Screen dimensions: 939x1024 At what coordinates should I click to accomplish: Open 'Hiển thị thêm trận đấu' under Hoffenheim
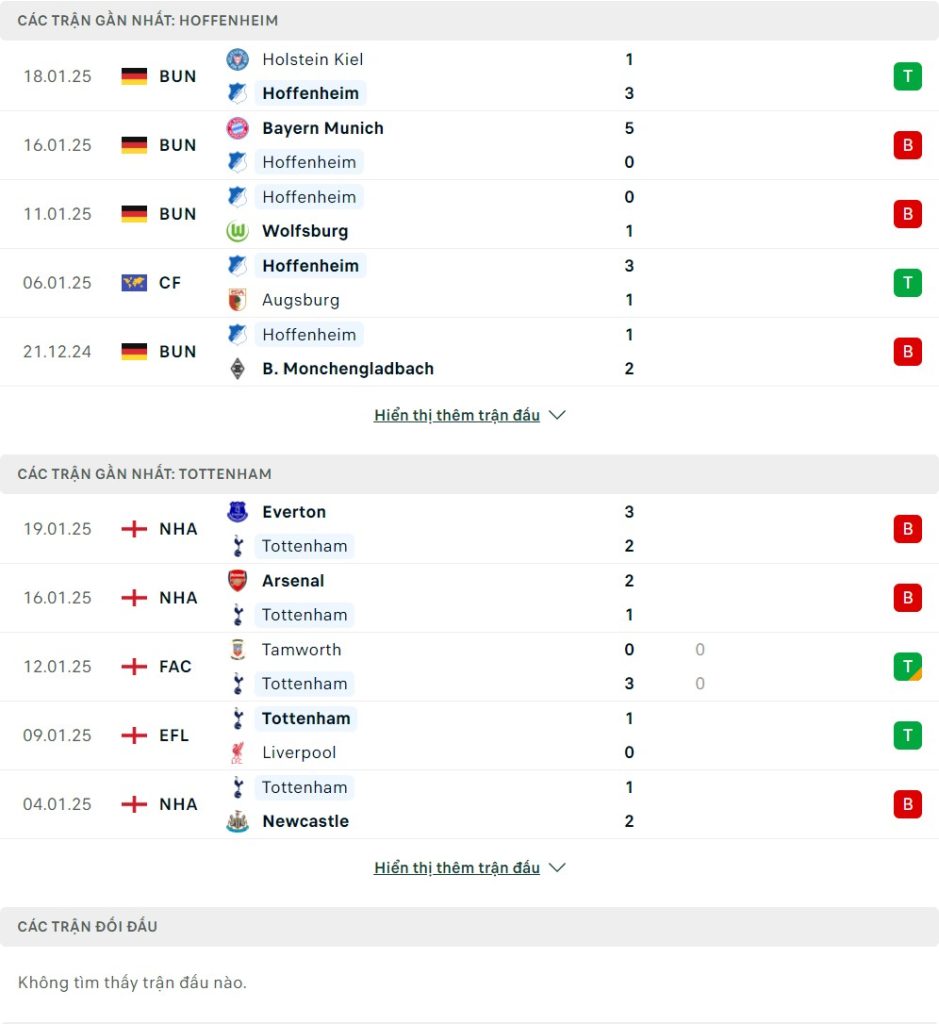[x=456, y=415]
